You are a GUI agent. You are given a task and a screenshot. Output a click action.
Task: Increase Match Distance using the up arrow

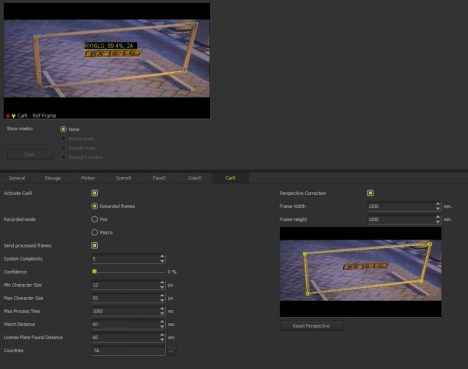click(x=162, y=322)
